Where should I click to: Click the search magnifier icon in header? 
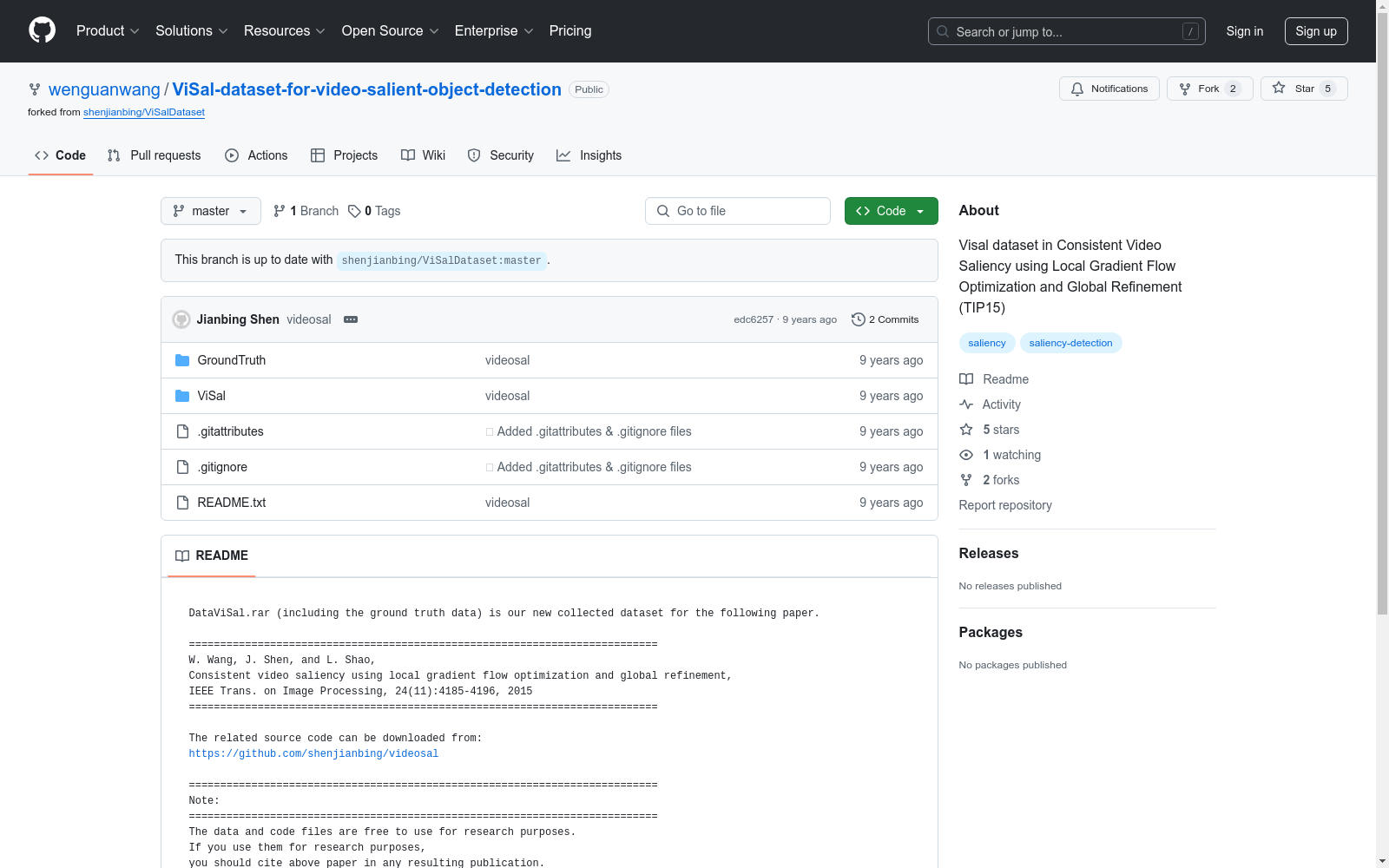(x=943, y=31)
